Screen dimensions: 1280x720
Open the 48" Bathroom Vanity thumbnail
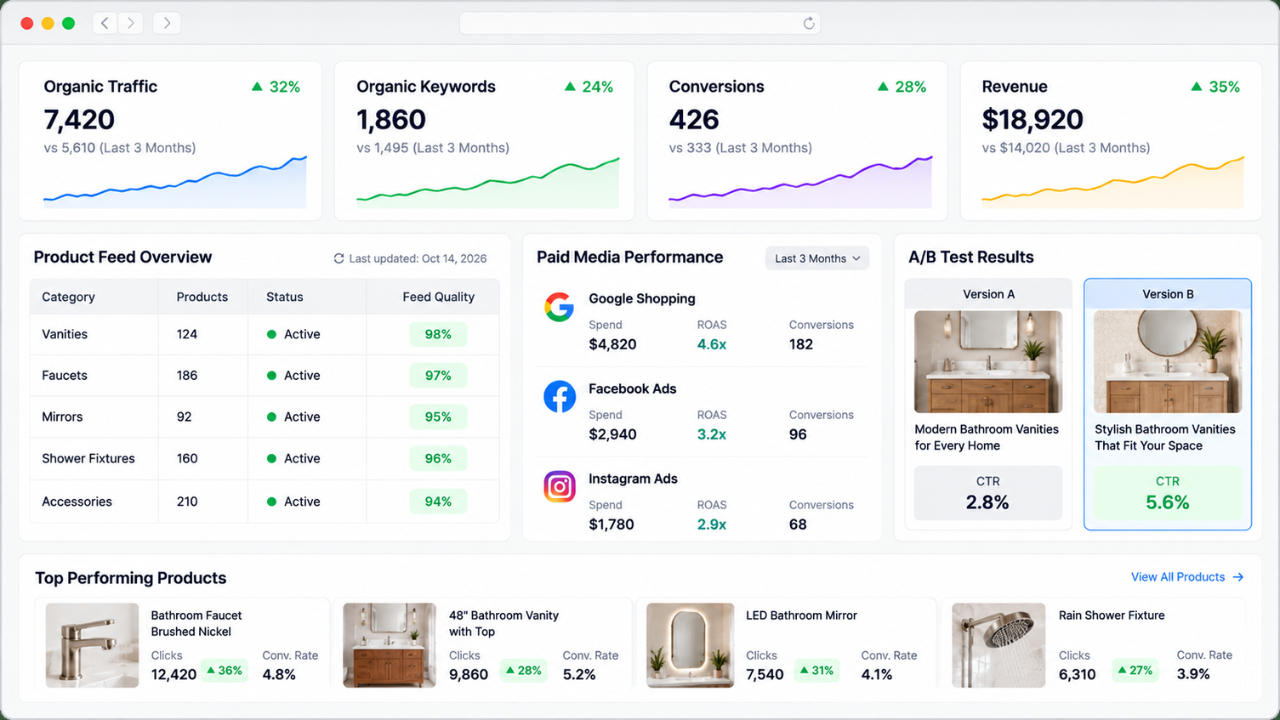point(390,644)
